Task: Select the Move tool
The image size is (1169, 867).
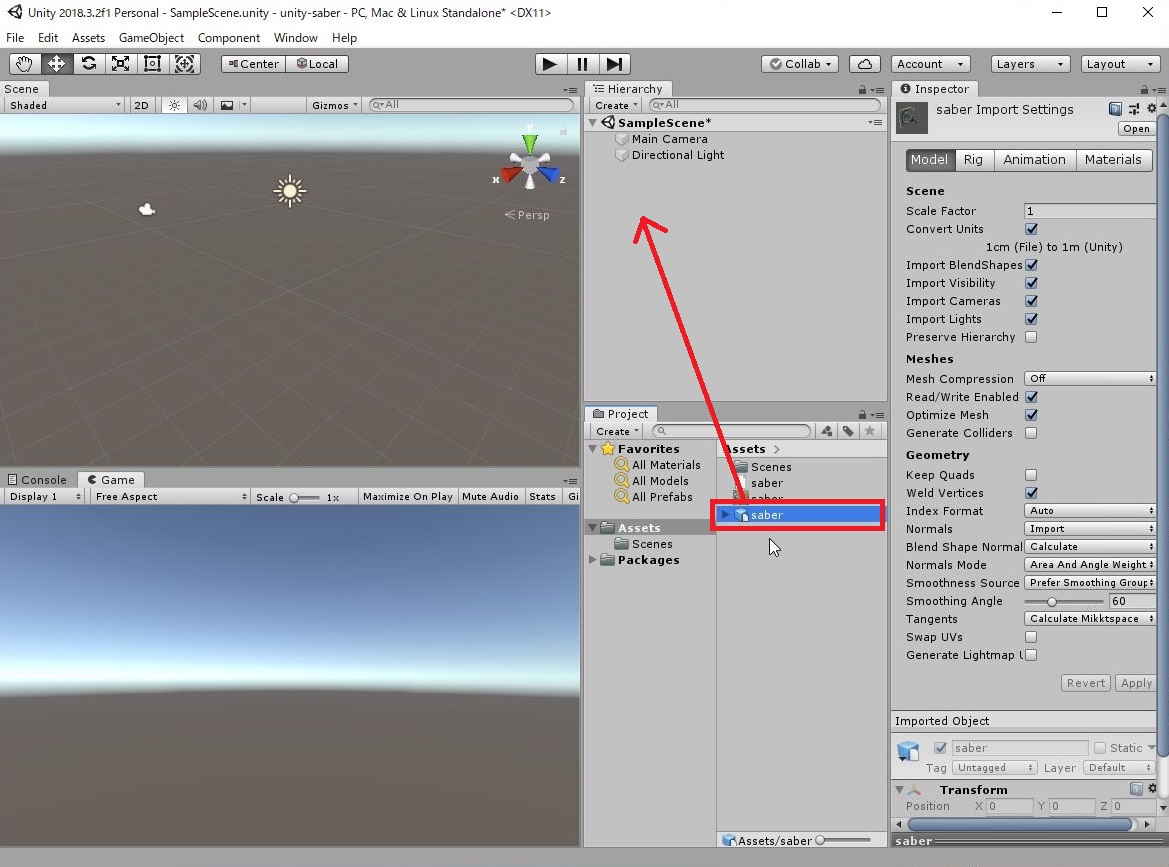Action: click(x=56, y=63)
